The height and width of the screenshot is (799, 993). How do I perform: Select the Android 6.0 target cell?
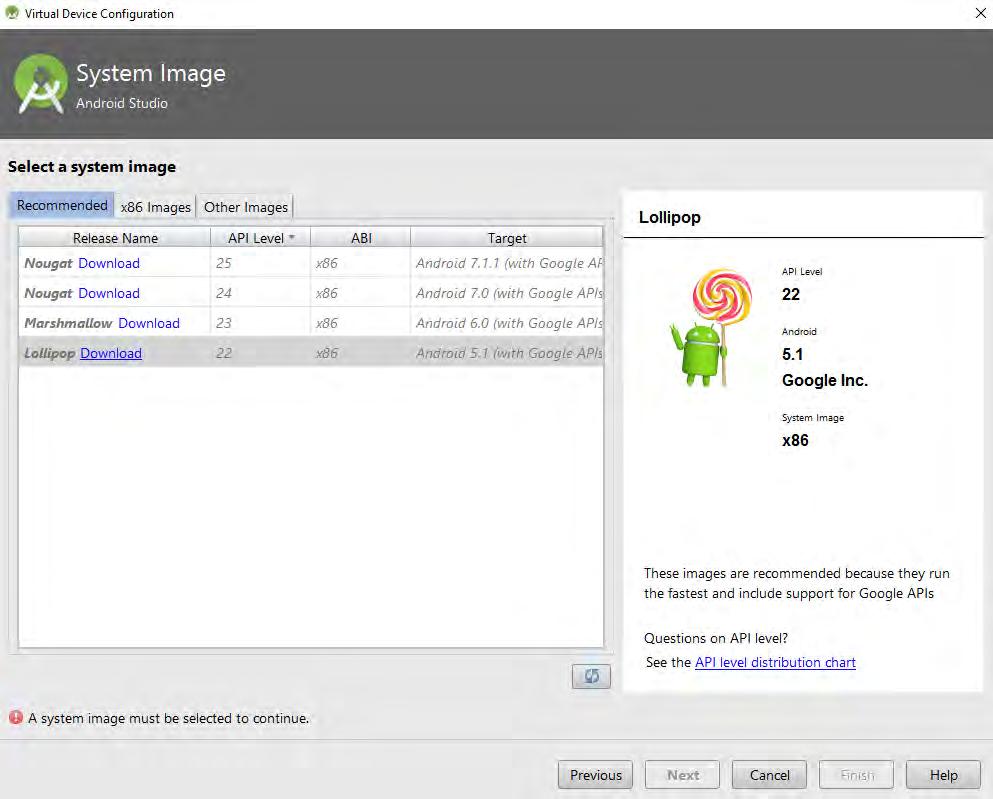point(507,323)
